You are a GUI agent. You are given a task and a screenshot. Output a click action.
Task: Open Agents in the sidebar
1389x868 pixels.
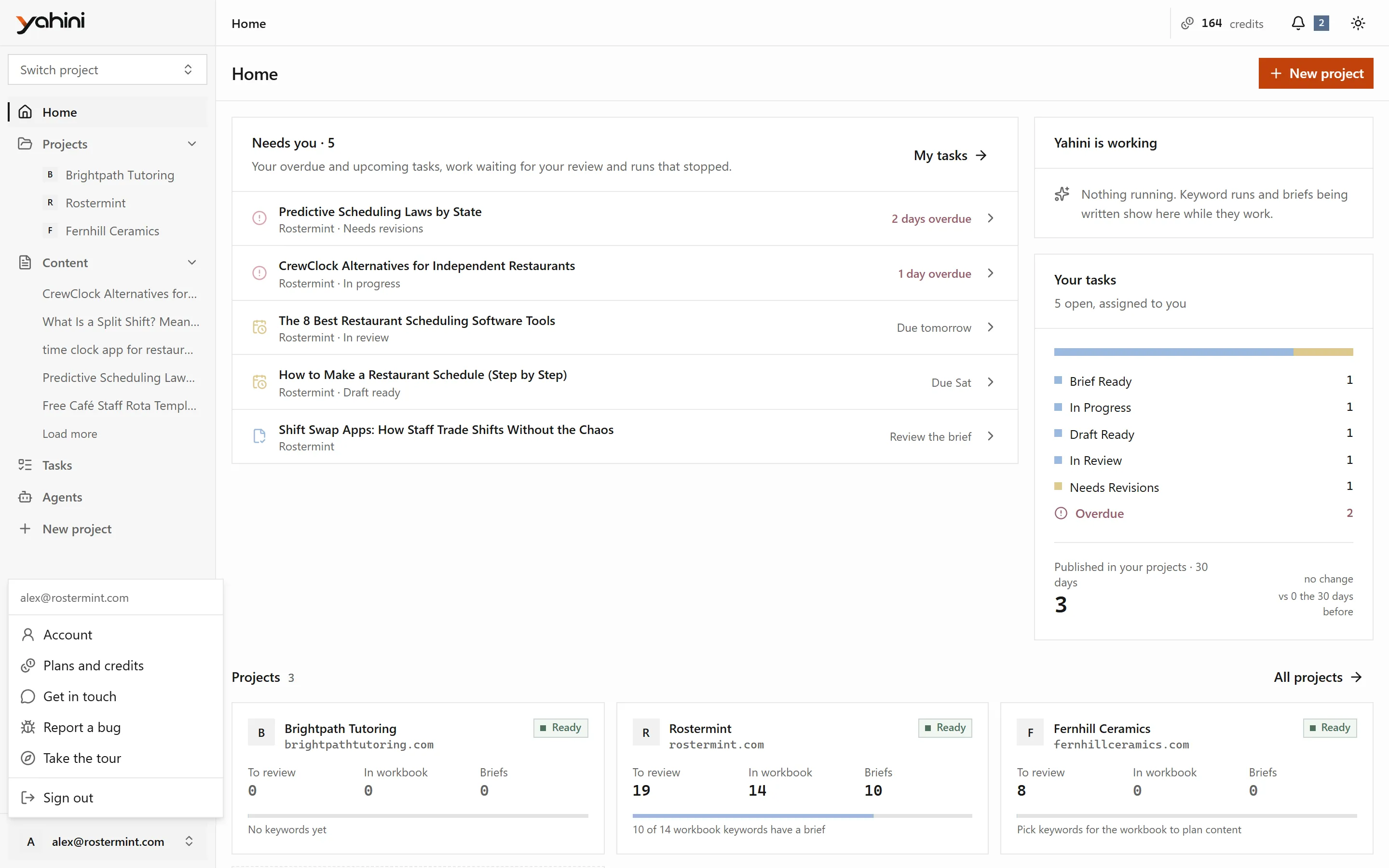tap(108, 497)
